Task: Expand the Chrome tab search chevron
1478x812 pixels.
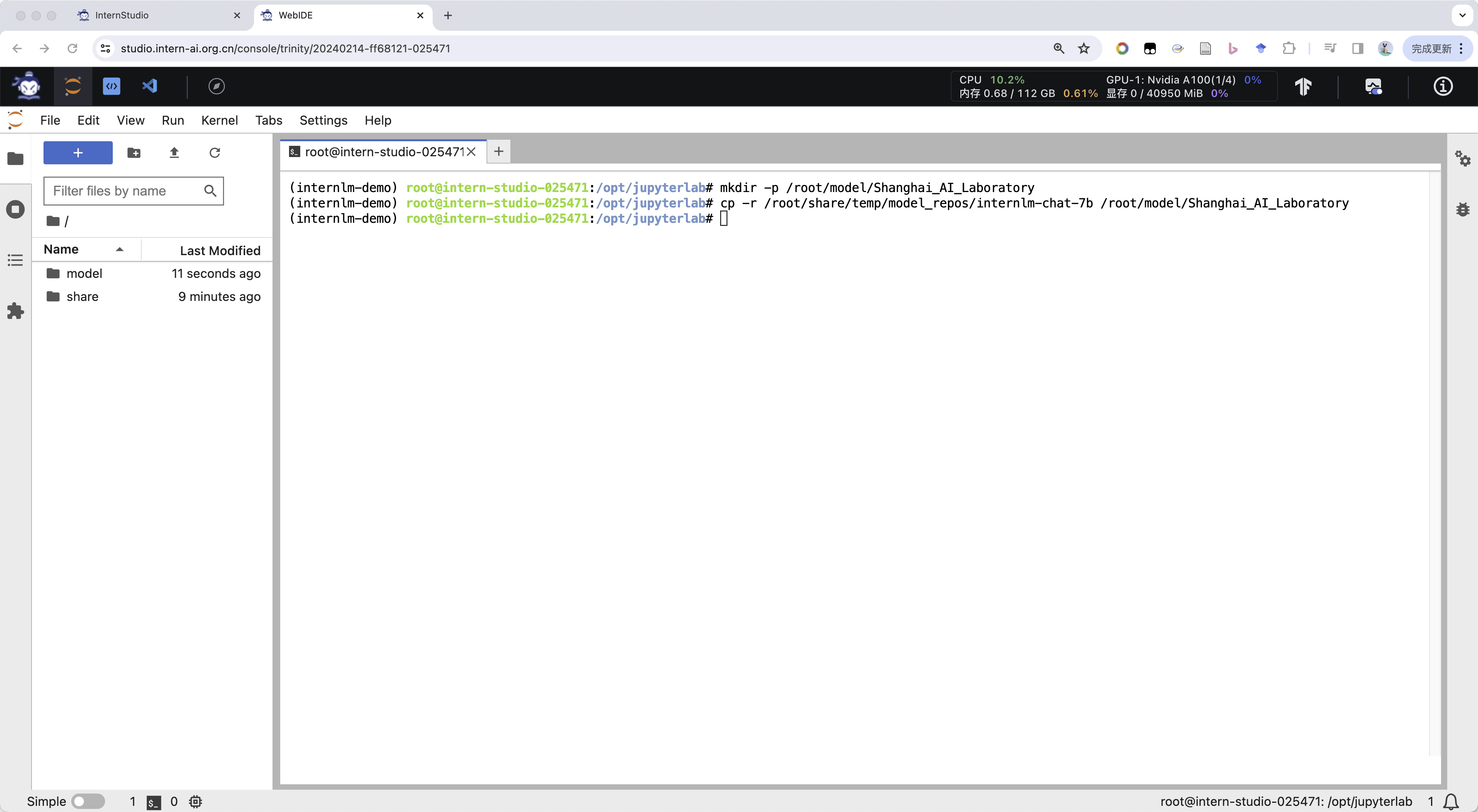Action: (x=1462, y=15)
